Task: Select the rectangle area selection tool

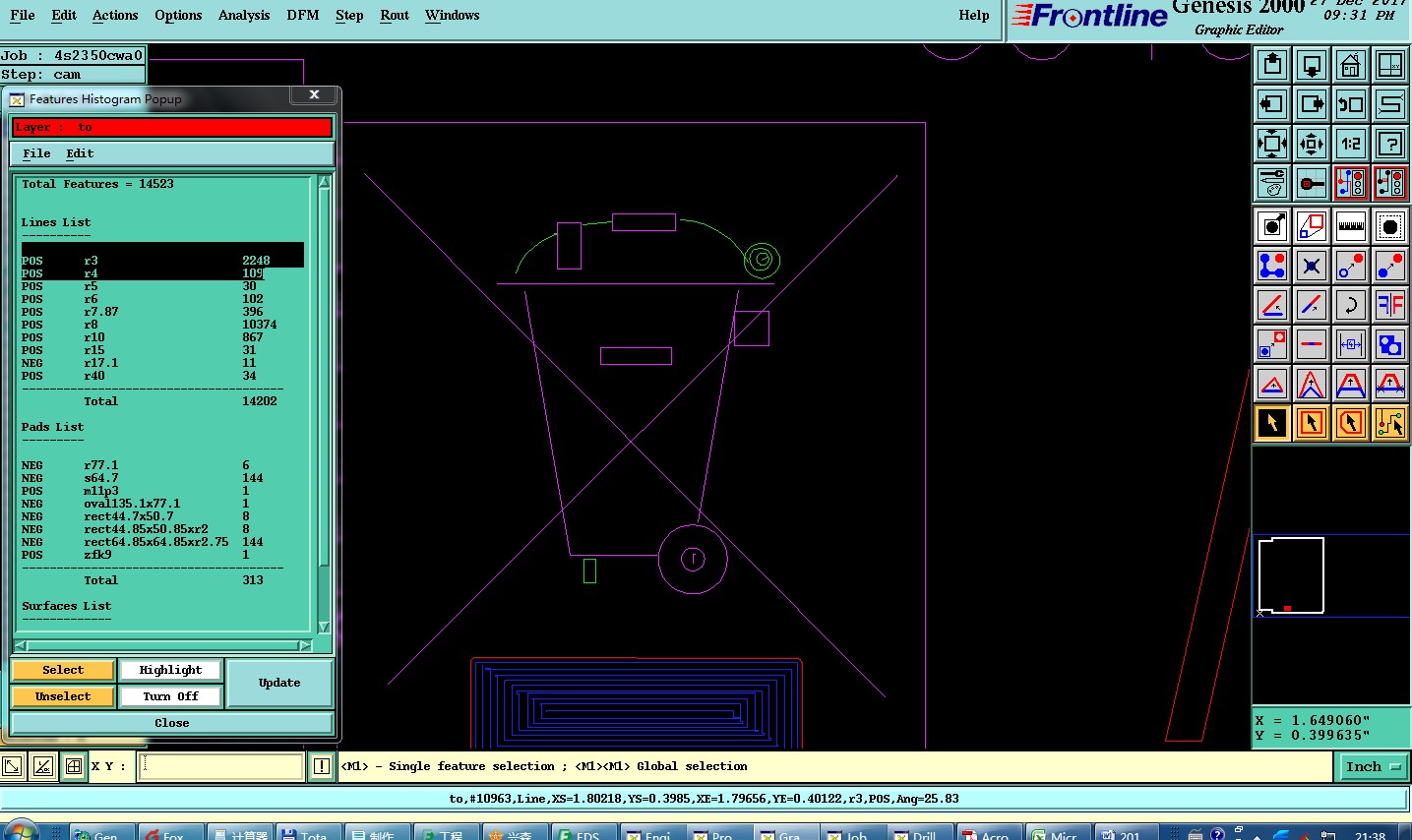Action: 1312,423
